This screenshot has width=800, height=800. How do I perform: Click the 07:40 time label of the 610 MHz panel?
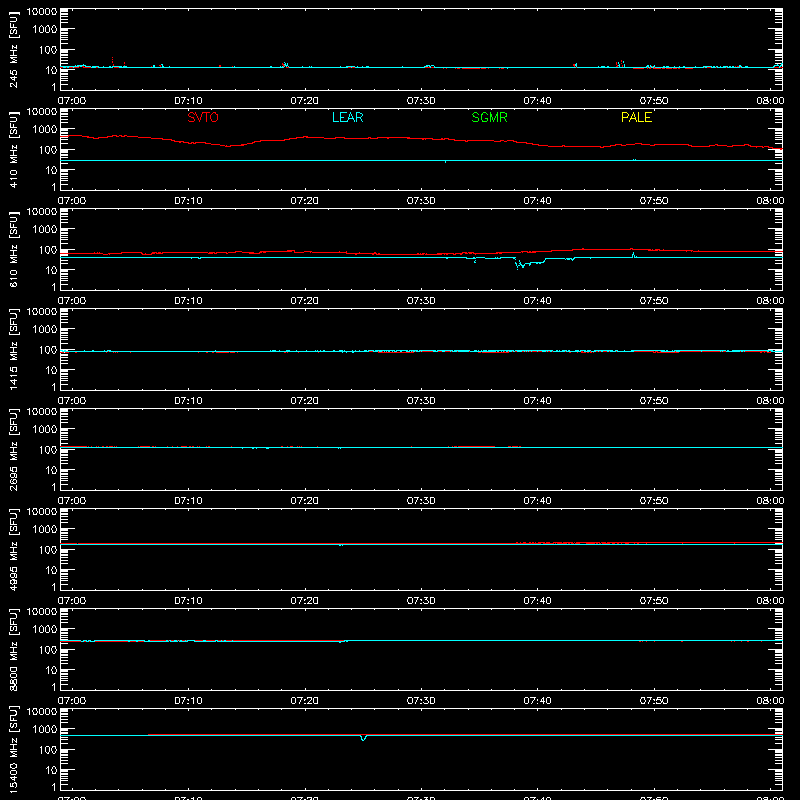[537, 301]
